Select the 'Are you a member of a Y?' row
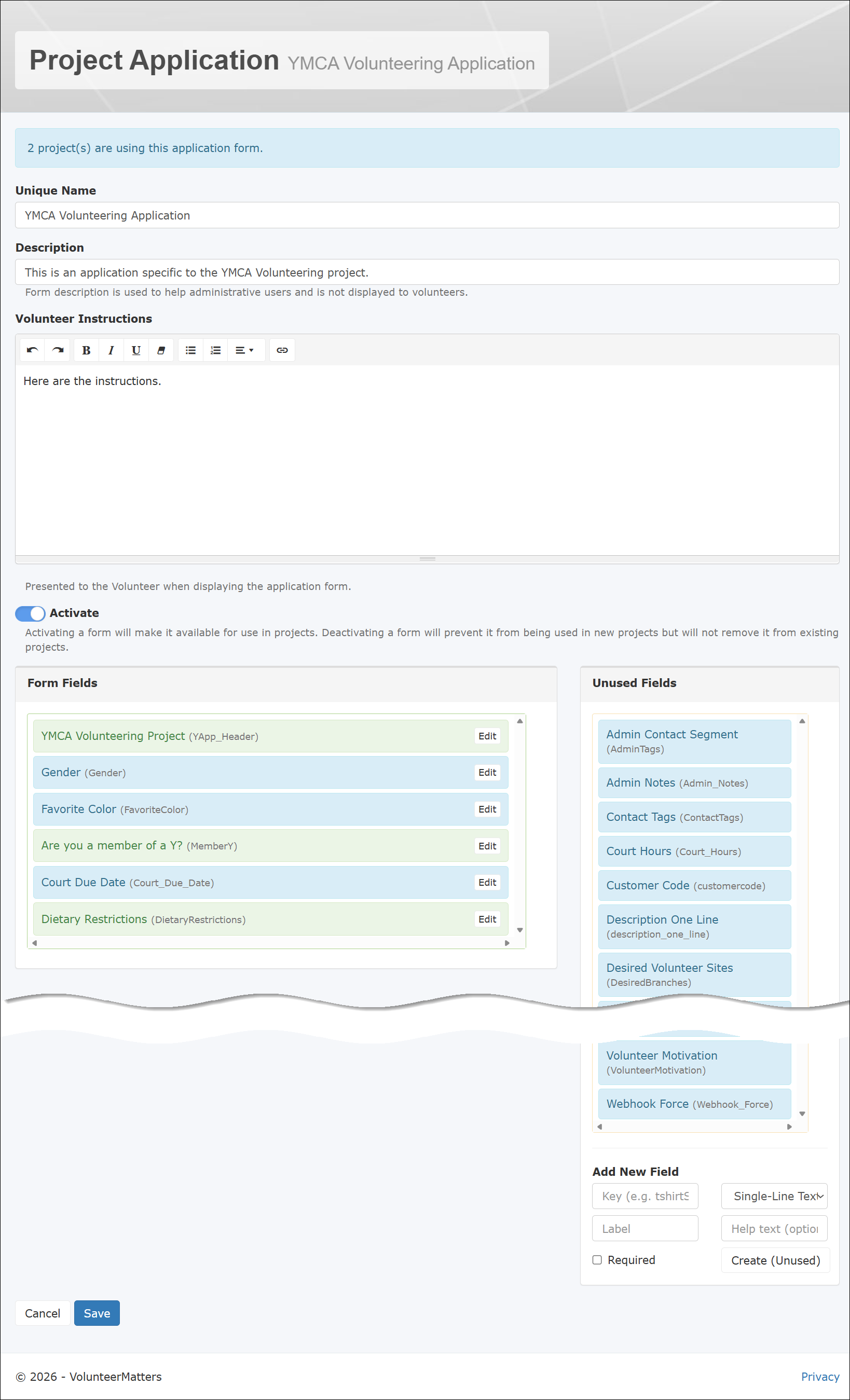Image resolution: width=850 pixels, height=1400 pixels. click(x=270, y=846)
